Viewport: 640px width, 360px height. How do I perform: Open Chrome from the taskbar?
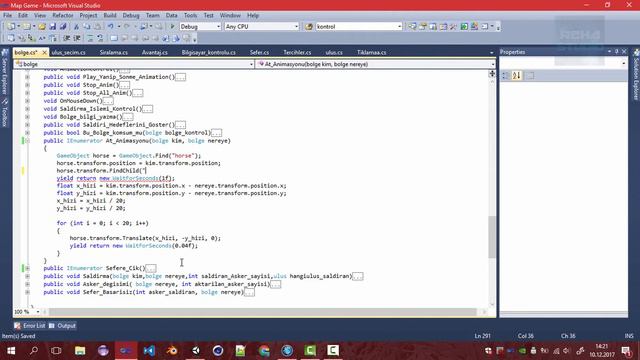pyautogui.click(x=264, y=351)
